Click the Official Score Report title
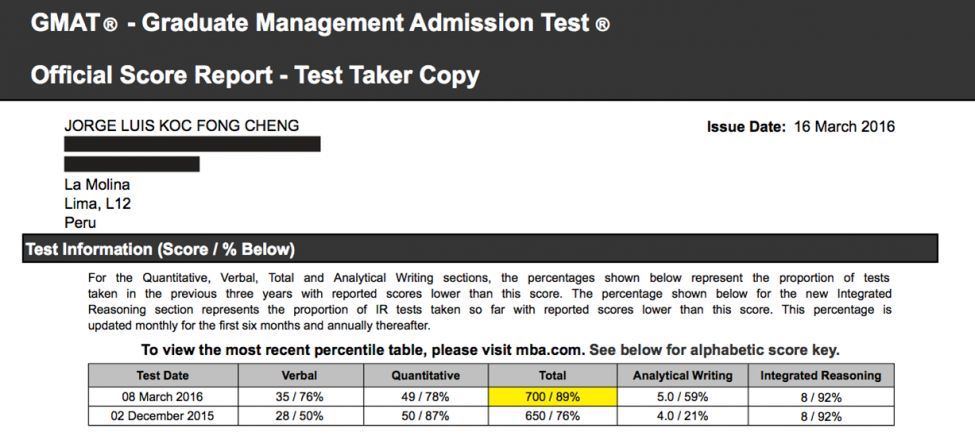 [255, 75]
